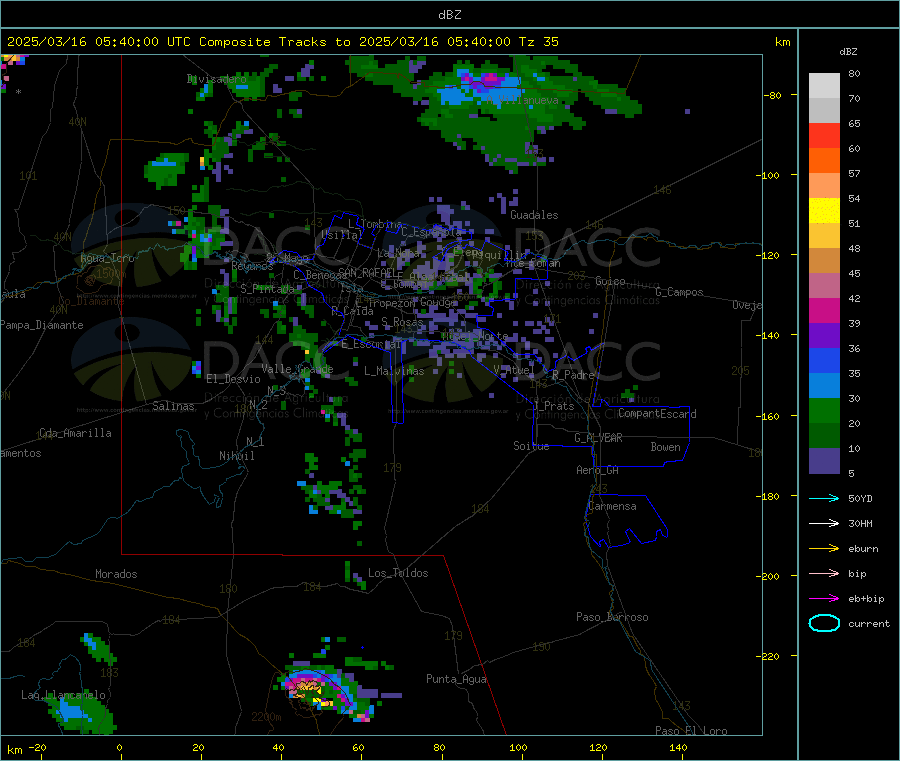The image size is (900, 761).
Task: Click the 'dBZ' title at top center
Action: pyautogui.click(x=449, y=15)
